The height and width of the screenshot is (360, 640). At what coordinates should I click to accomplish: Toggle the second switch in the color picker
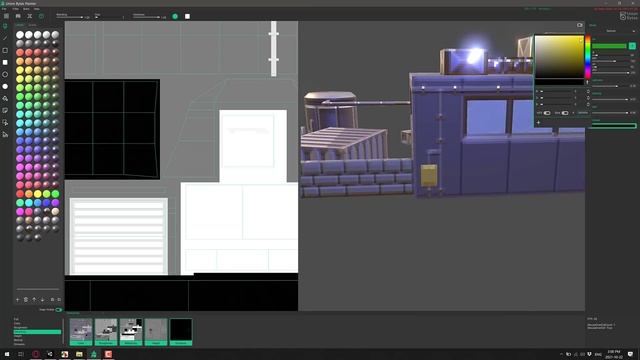click(565, 113)
